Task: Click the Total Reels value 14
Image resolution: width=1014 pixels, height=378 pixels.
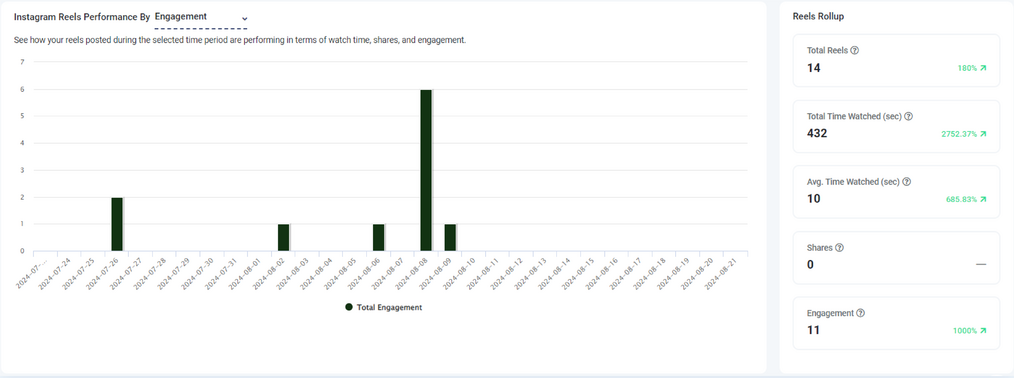Action: click(814, 68)
